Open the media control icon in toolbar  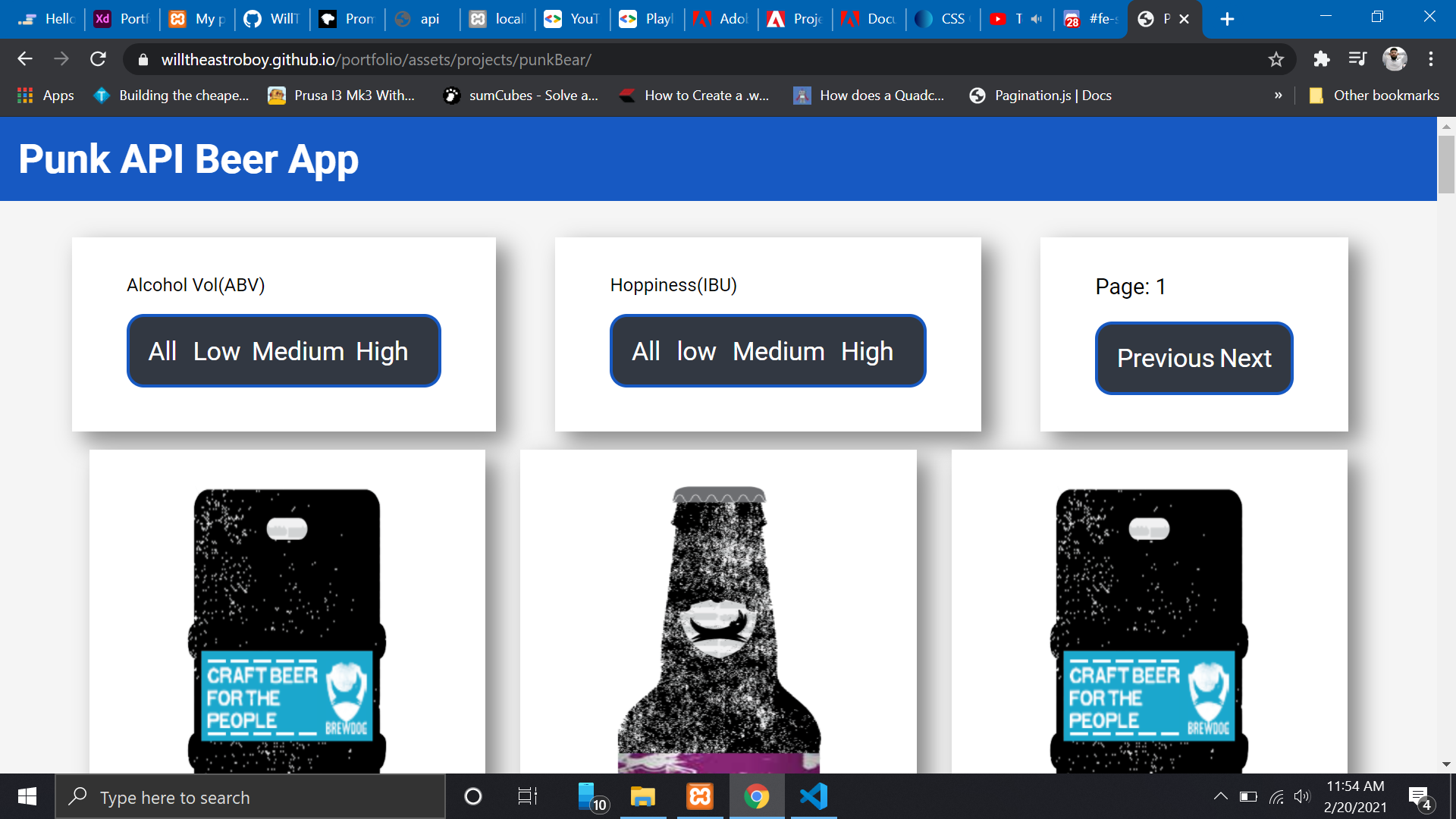coord(1357,59)
